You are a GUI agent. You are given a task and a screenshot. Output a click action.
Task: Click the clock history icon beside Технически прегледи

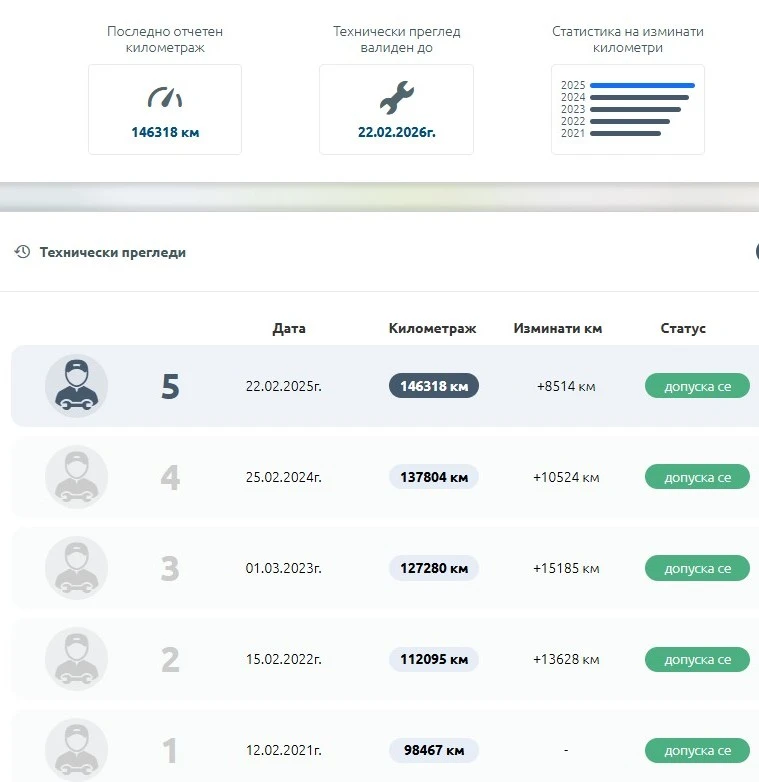[22, 252]
